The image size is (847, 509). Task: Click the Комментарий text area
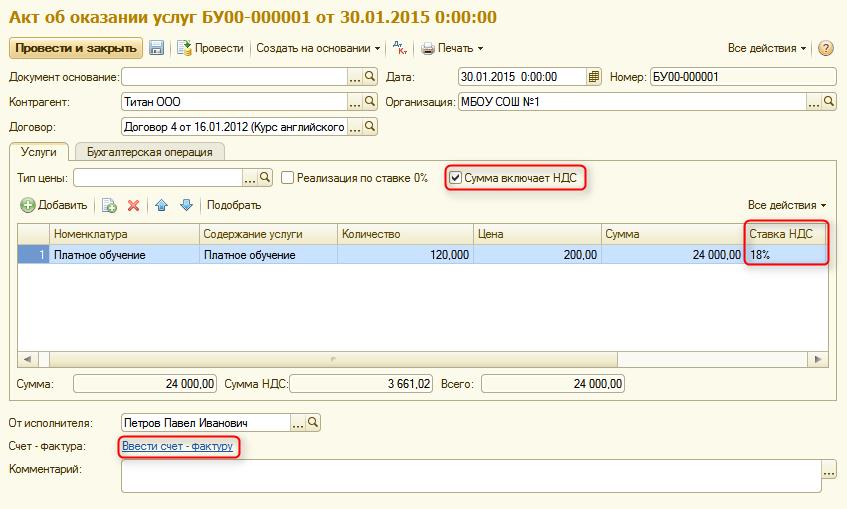[471, 476]
